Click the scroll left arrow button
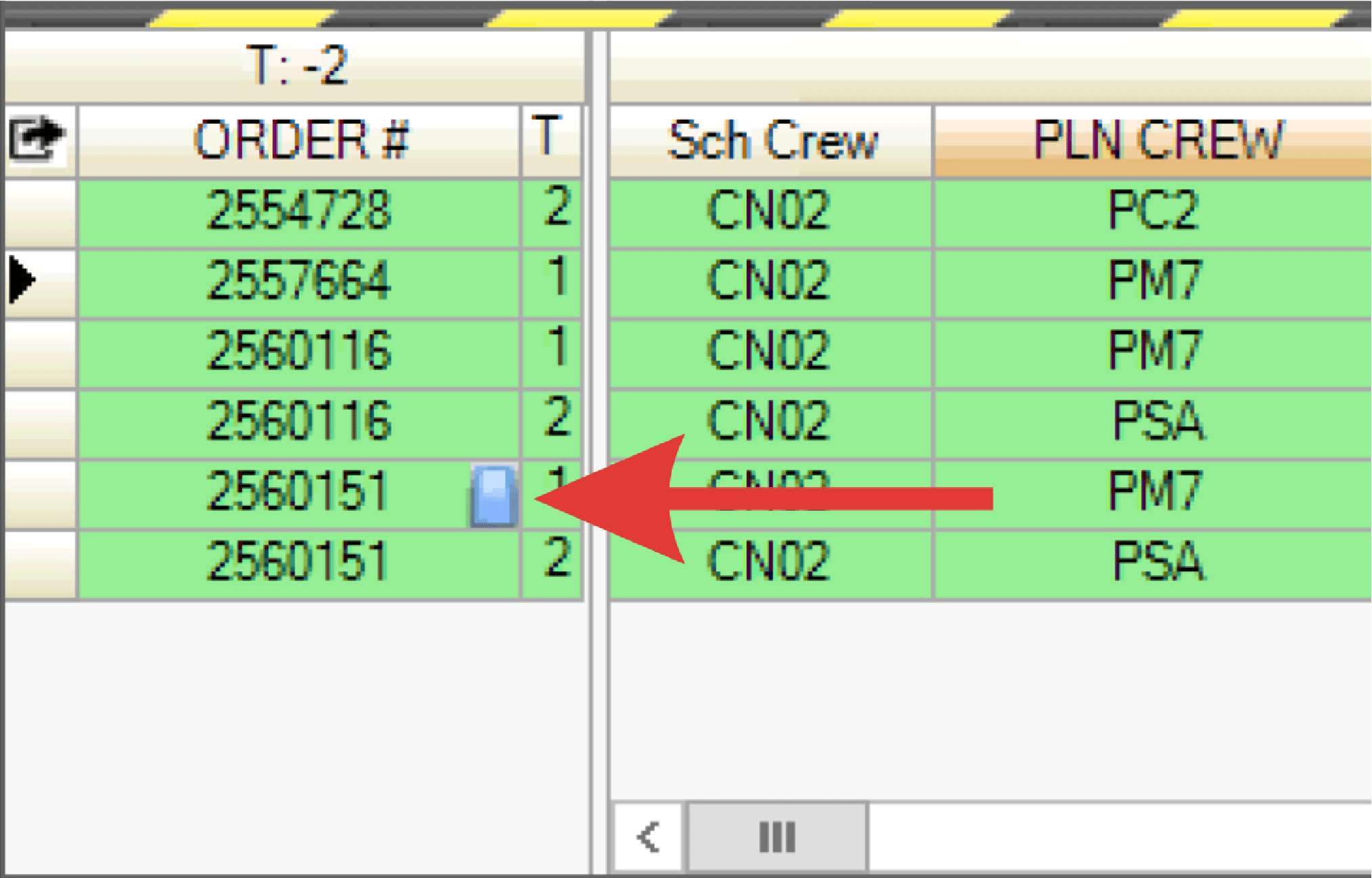The image size is (1372, 878). coord(649,837)
